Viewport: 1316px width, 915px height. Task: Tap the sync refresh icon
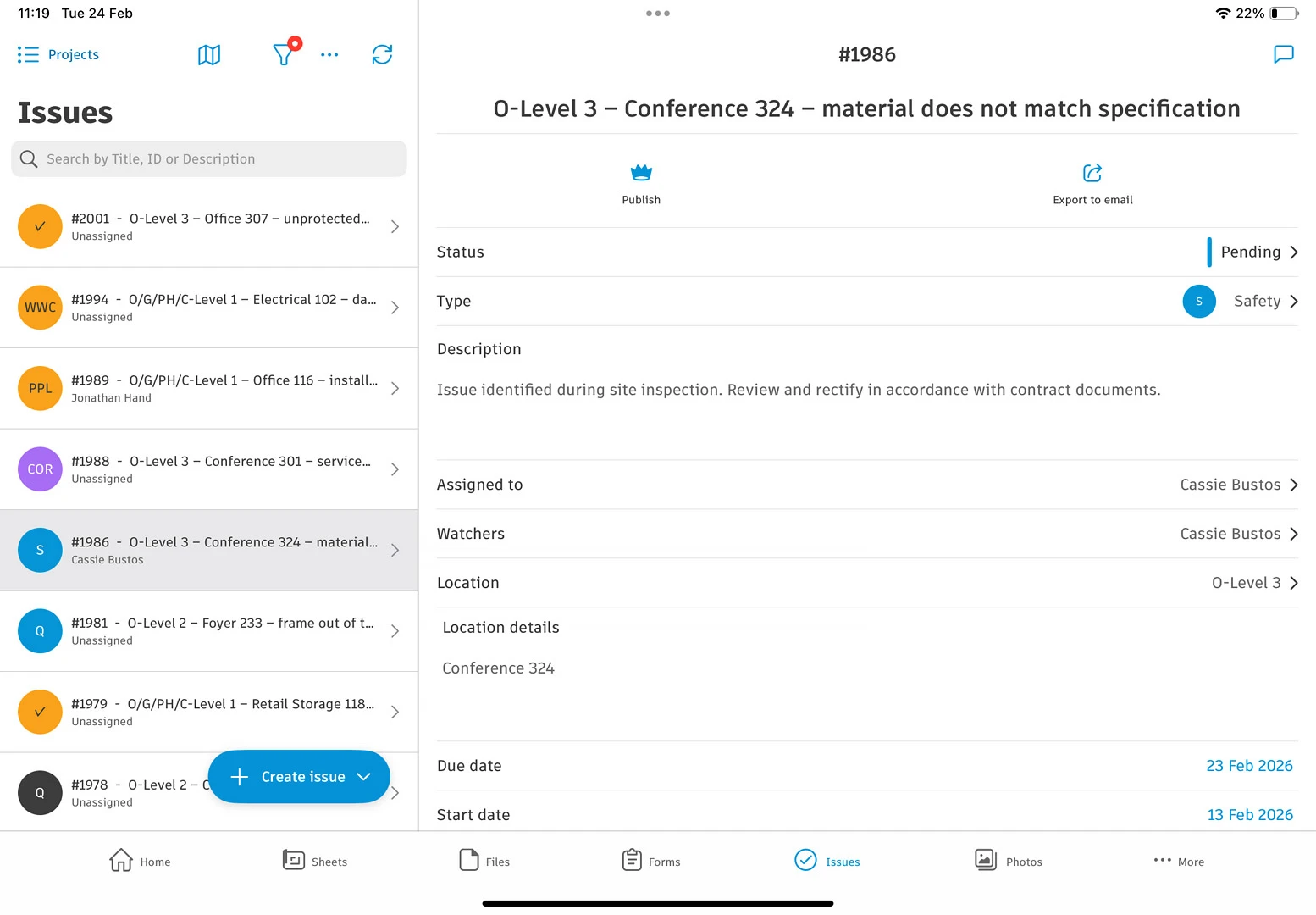[x=382, y=55]
